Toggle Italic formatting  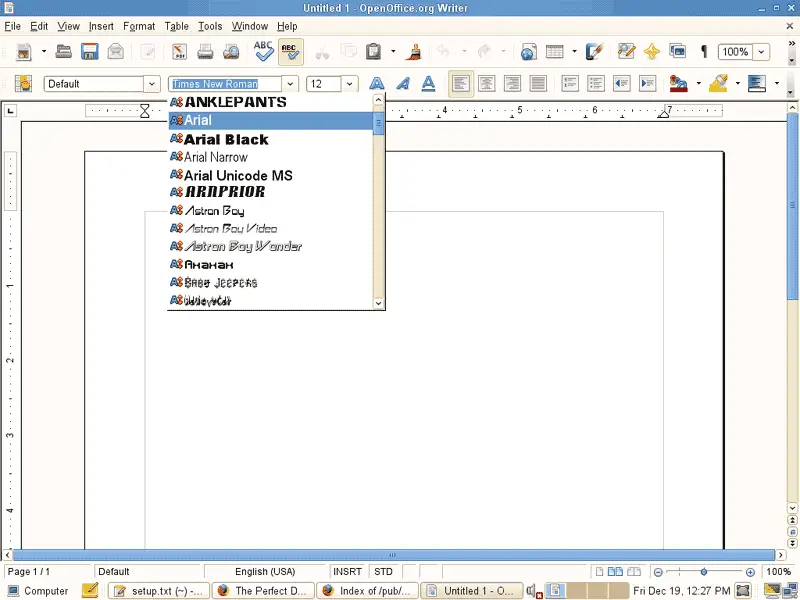(403, 84)
